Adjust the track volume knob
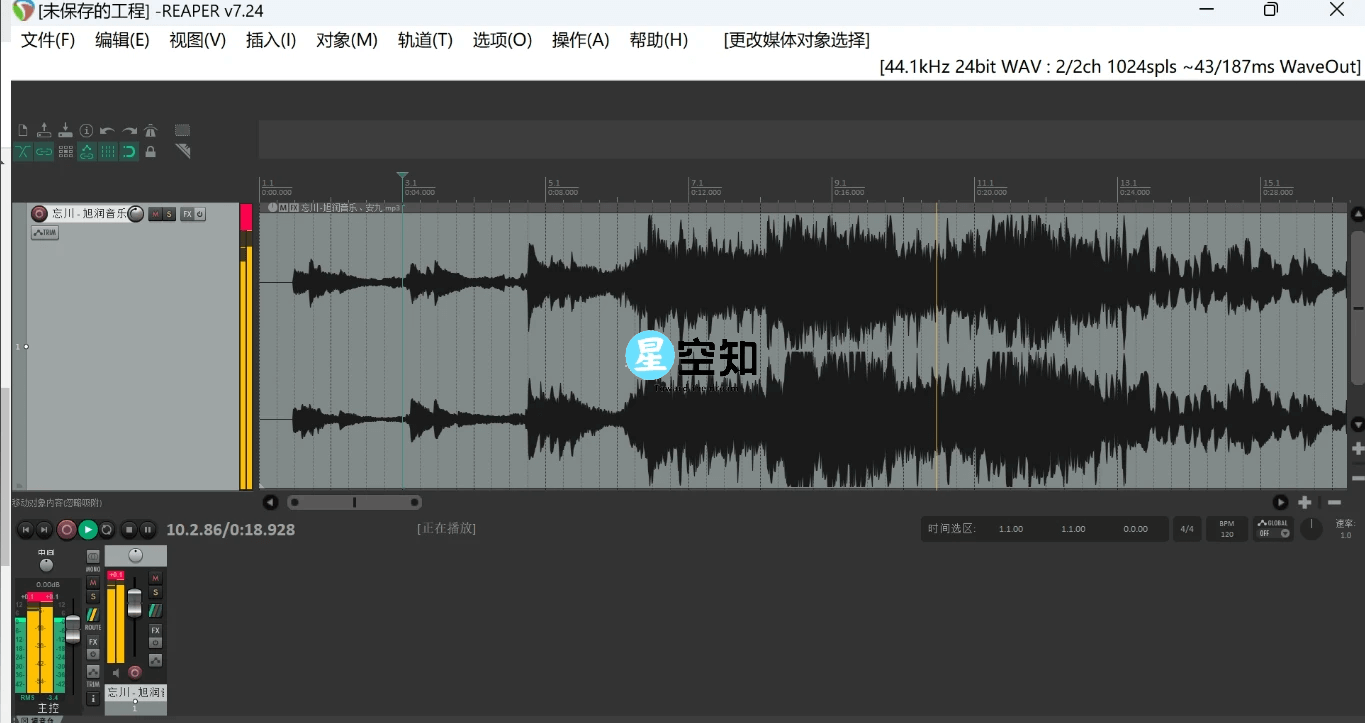 coord(137,214)
